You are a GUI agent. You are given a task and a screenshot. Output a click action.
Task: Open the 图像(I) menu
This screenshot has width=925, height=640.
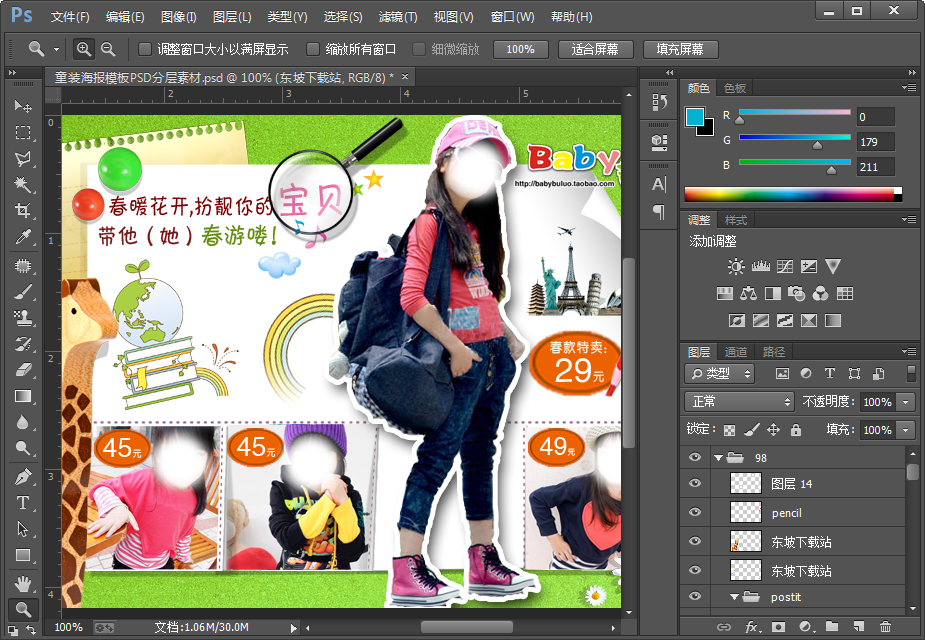tap(179, 17)
